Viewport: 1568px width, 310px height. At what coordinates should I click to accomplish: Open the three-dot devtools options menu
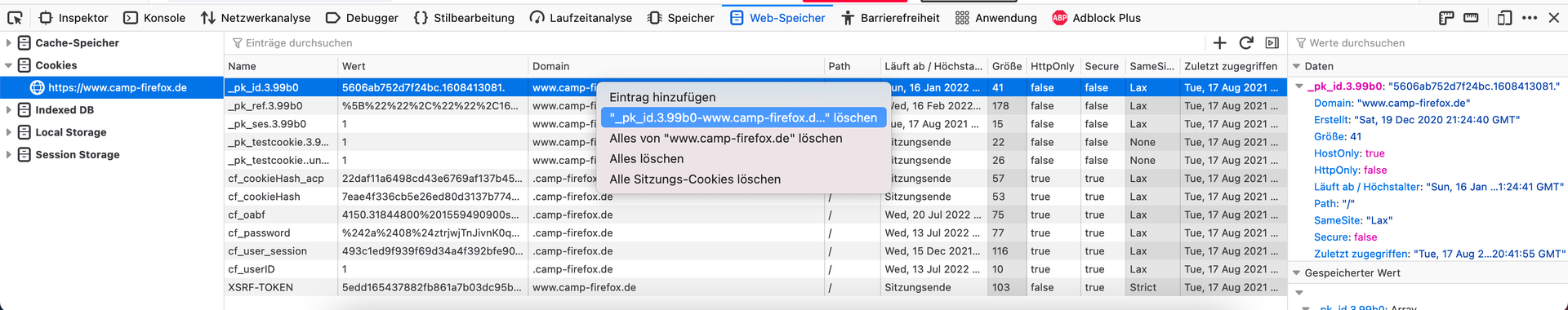(x=1530, y=17)
